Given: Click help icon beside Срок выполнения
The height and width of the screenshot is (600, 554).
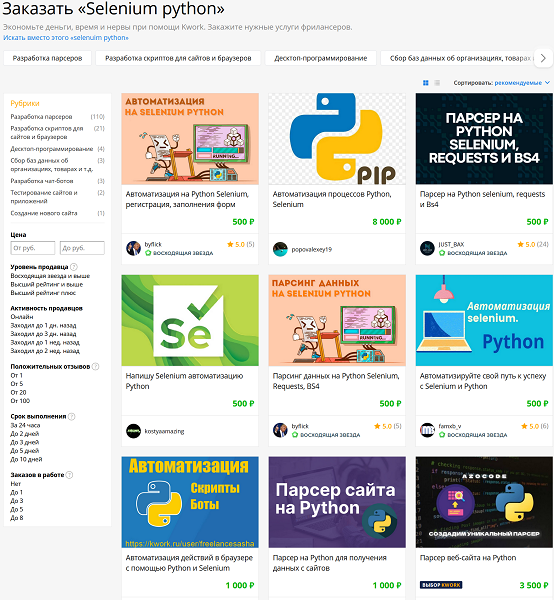Looking at the screenshot, I should (x=72, y=416).
